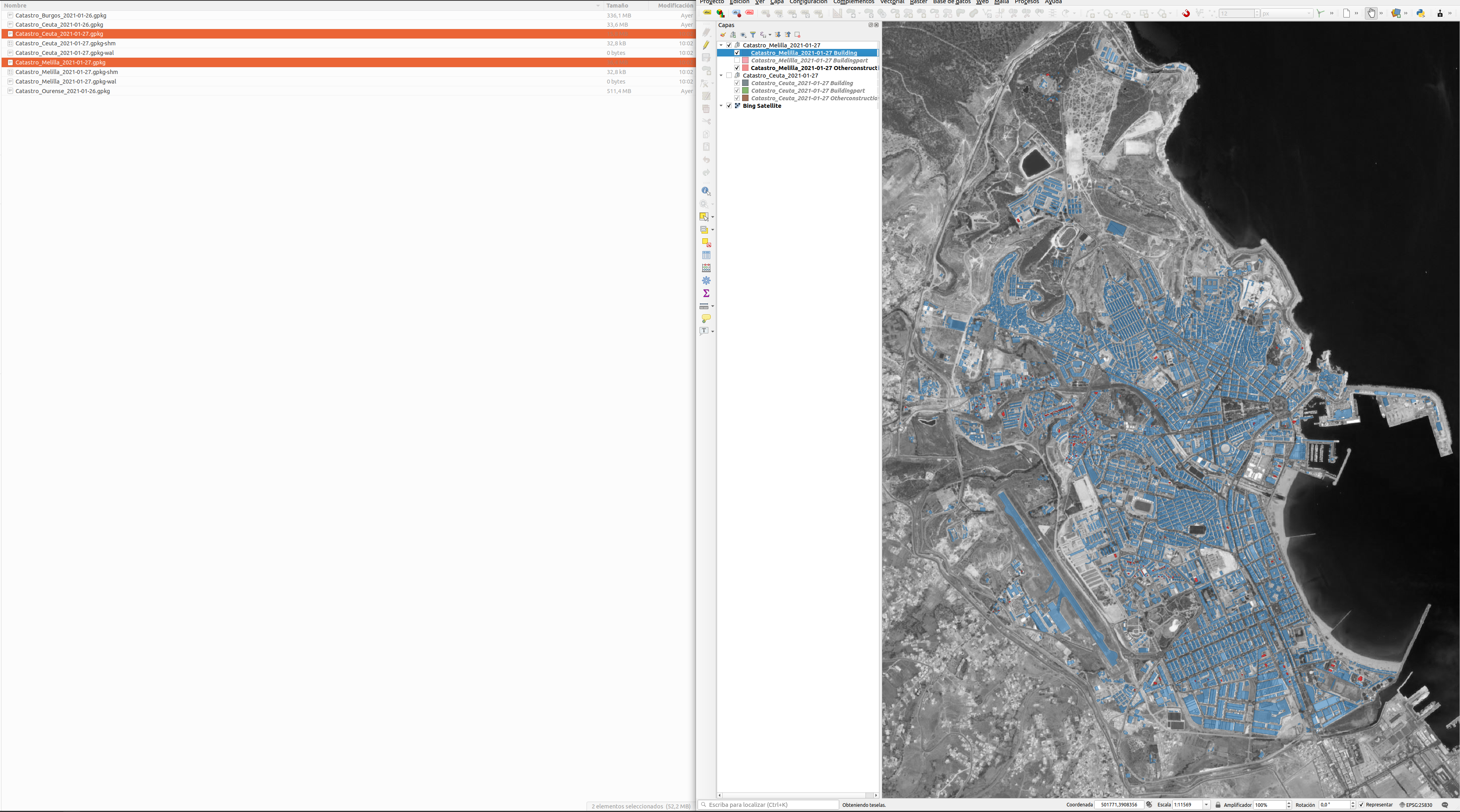
Task: Collapse the Catastro_Melilla_2021-01-27 group
Action: click(x=721, y=45)
